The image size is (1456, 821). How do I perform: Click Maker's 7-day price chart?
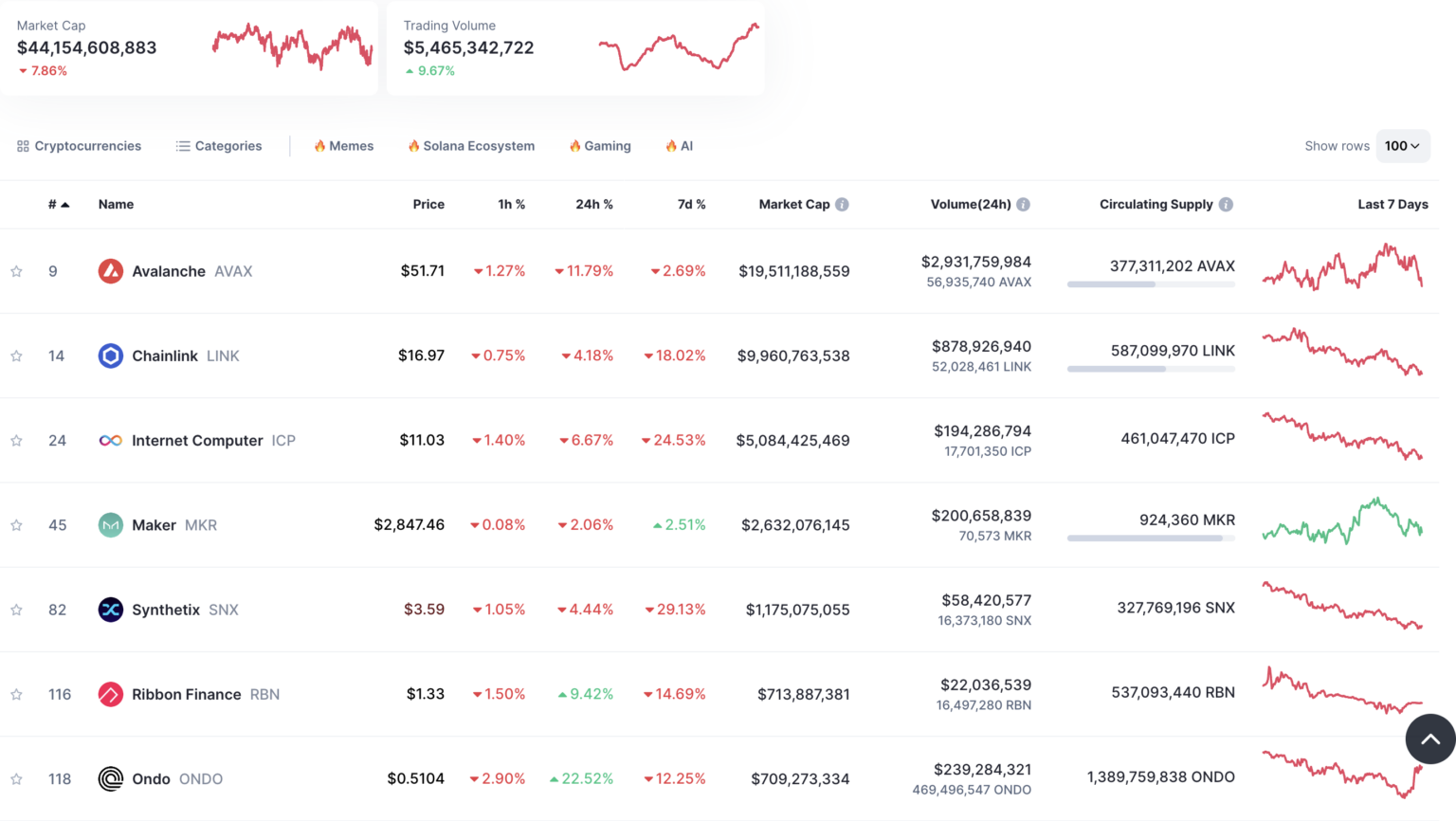click(1342, 524)
